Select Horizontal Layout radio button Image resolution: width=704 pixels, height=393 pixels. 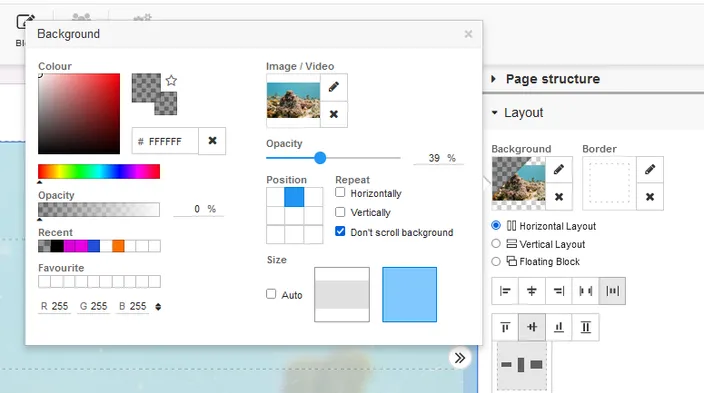tap(496, 225)
